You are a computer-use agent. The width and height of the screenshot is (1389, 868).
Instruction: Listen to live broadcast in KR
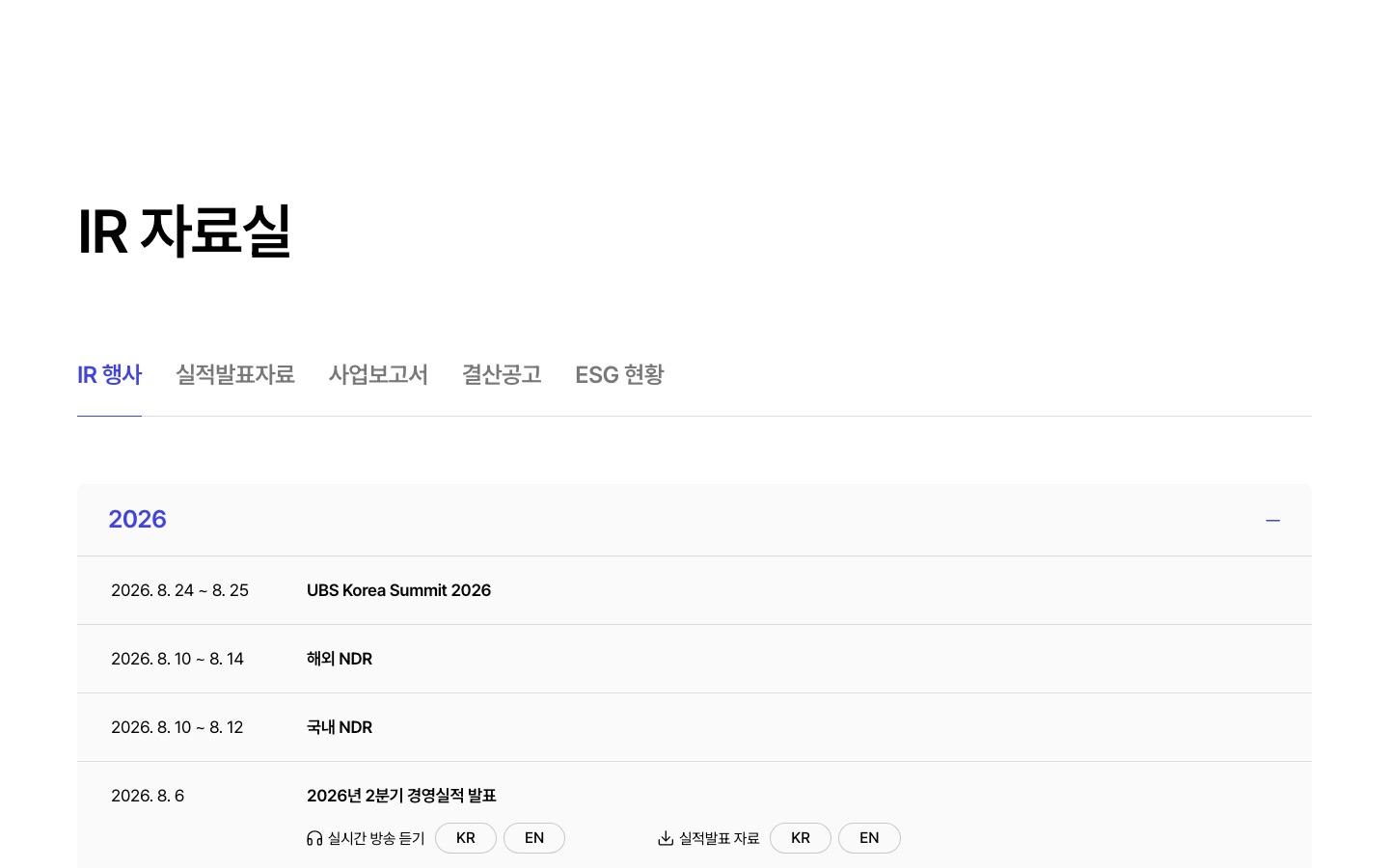pos(466,838)
